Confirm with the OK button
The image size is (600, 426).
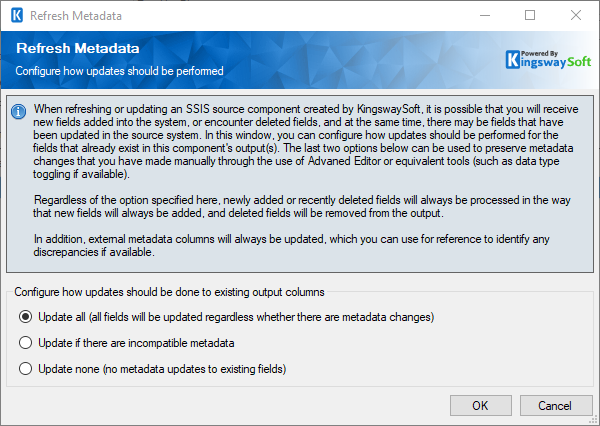click(481, 405)
